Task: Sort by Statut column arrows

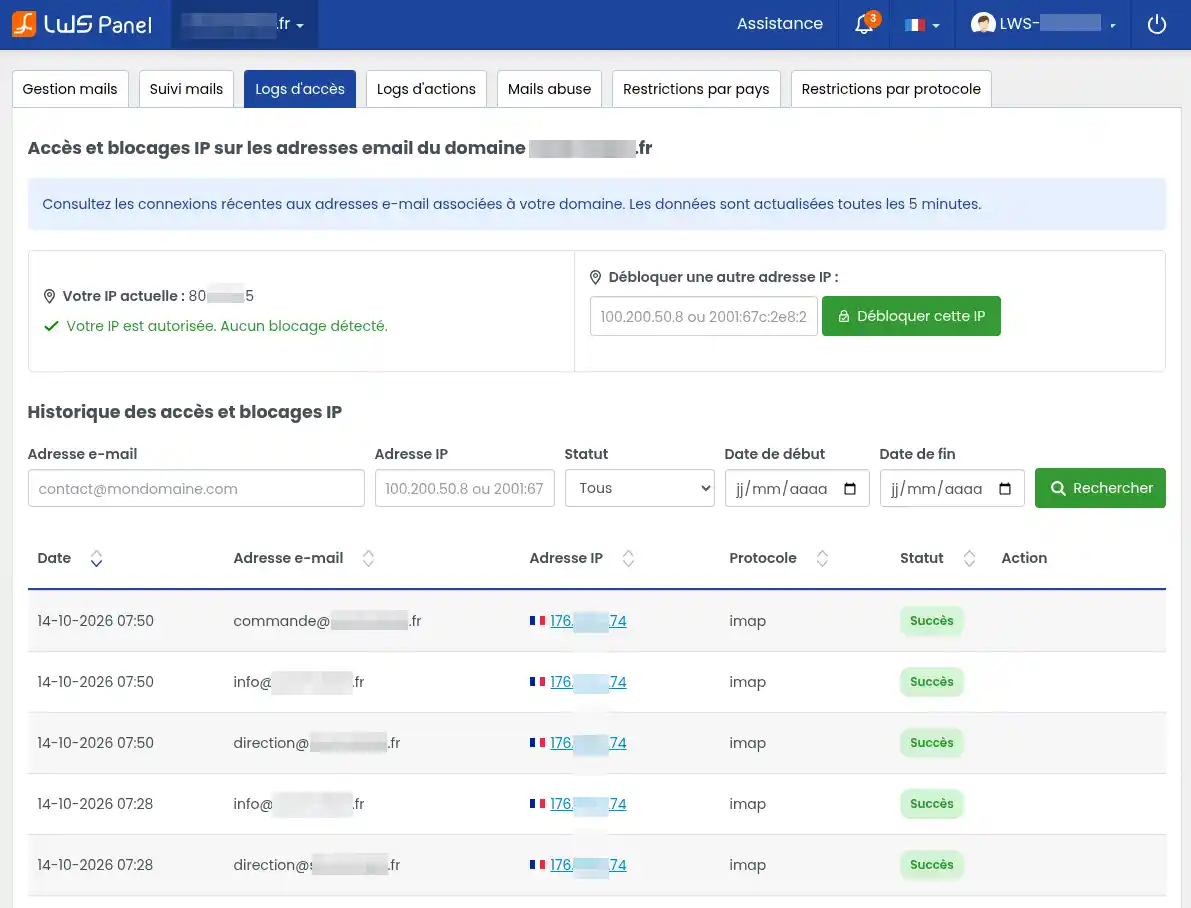Action: point(969,558)
